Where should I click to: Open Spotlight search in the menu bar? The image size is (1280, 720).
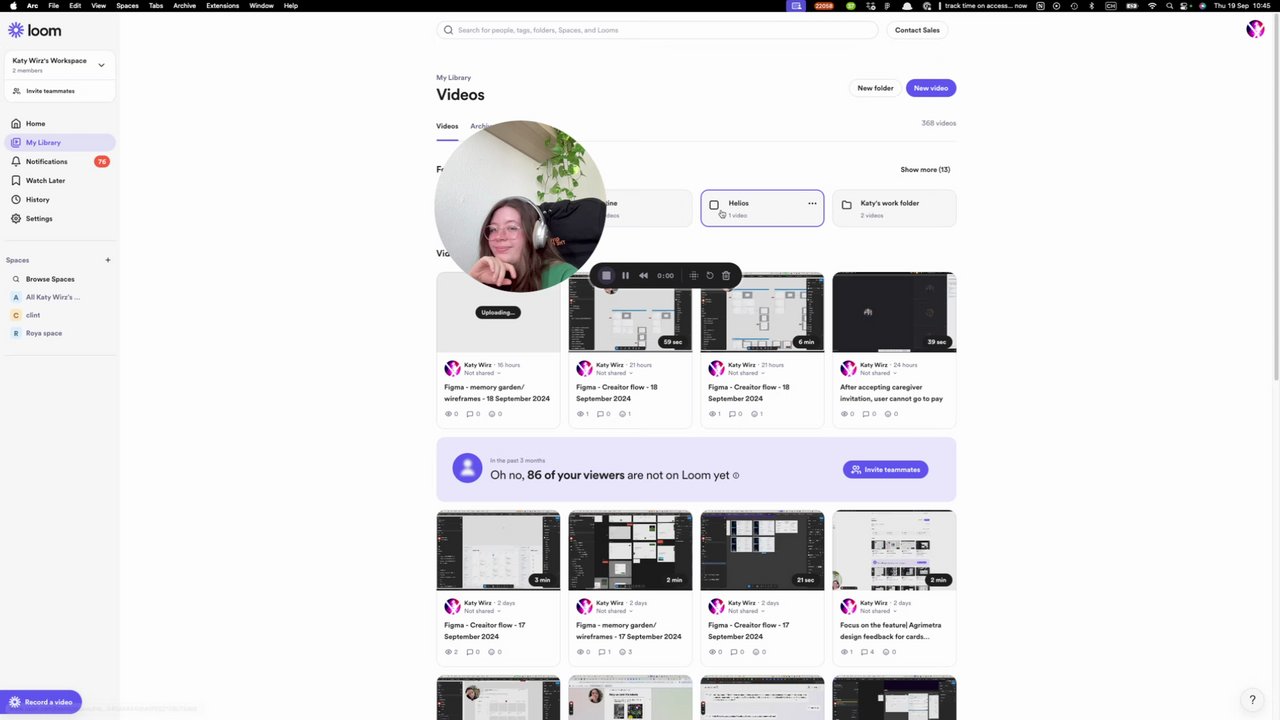tap(1168, 6)
